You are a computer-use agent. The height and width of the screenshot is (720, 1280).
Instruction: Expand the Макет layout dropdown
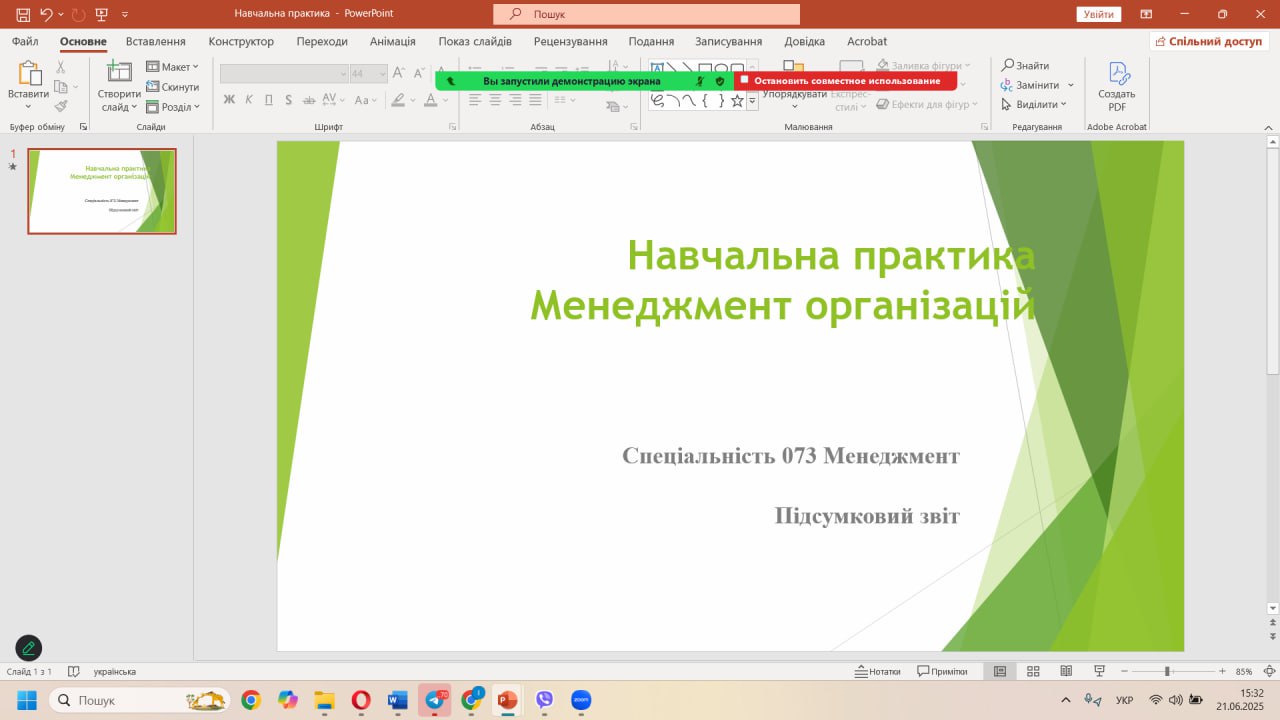(172, 67)
